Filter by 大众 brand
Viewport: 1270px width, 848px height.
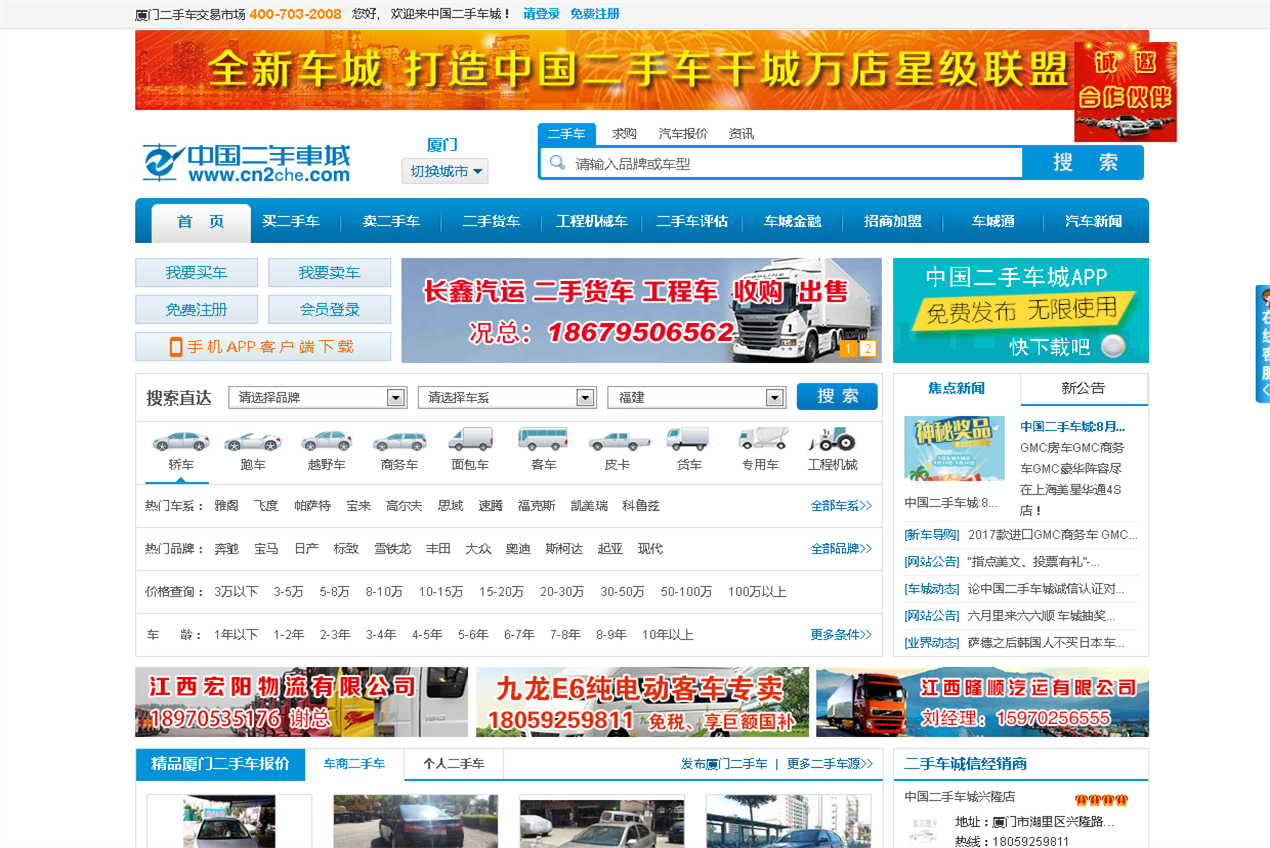pyautogui.click(x=478, y=549)
